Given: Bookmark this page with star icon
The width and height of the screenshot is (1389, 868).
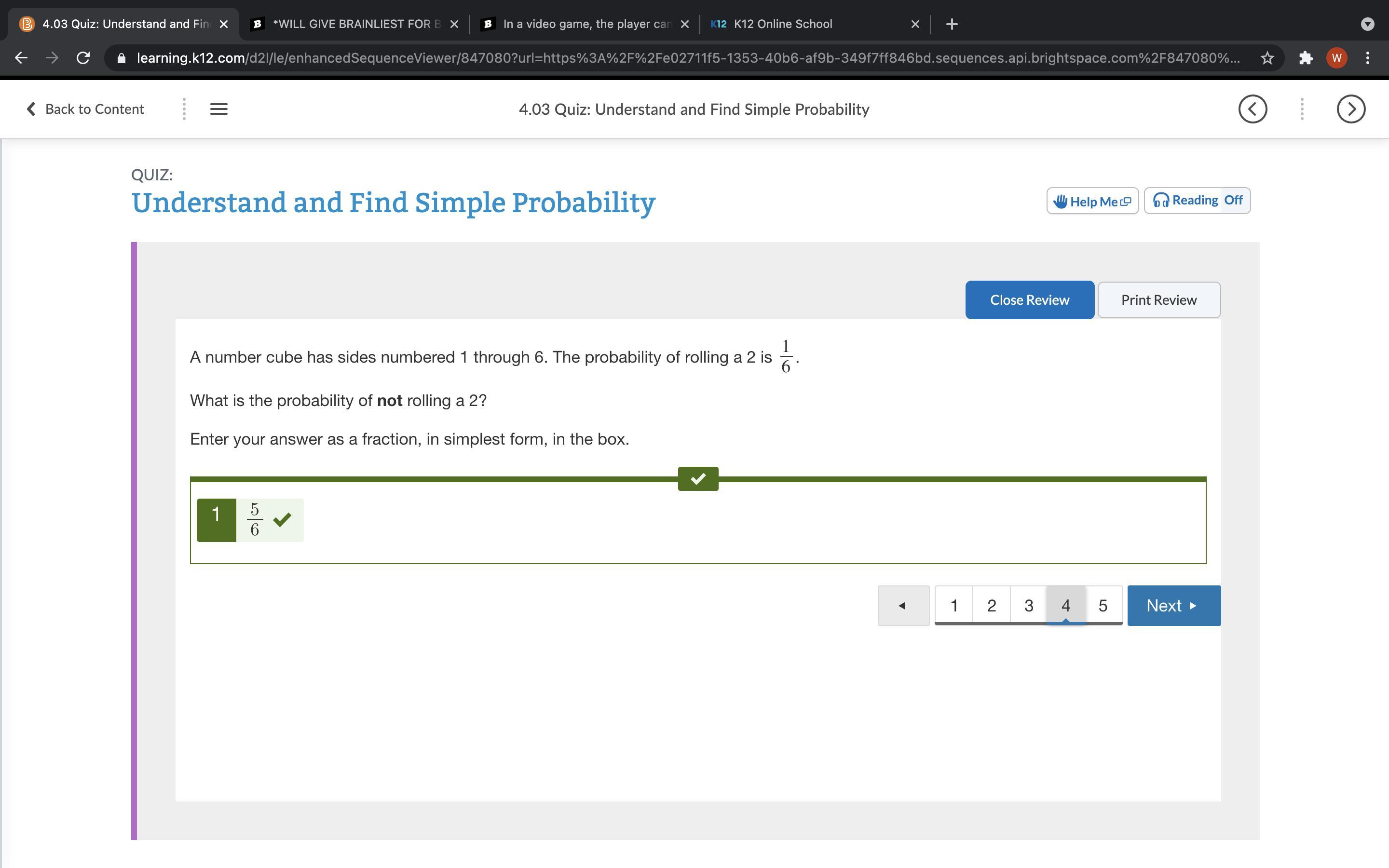Looking at the screenshot, I should pos(1267,58).
